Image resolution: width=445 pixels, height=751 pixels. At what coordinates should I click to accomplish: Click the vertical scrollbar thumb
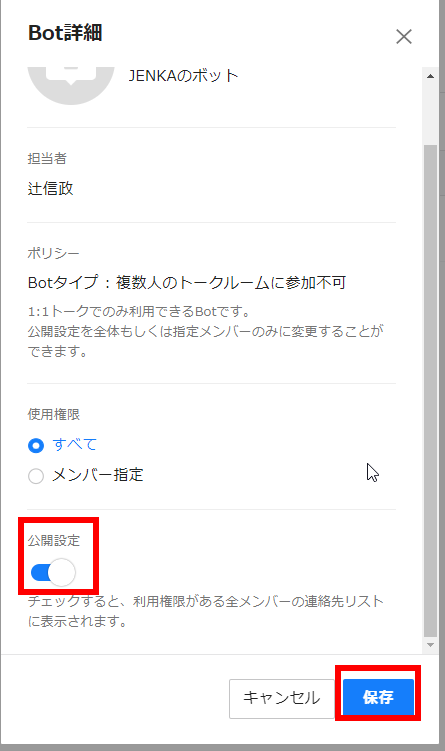pos(431,390)
